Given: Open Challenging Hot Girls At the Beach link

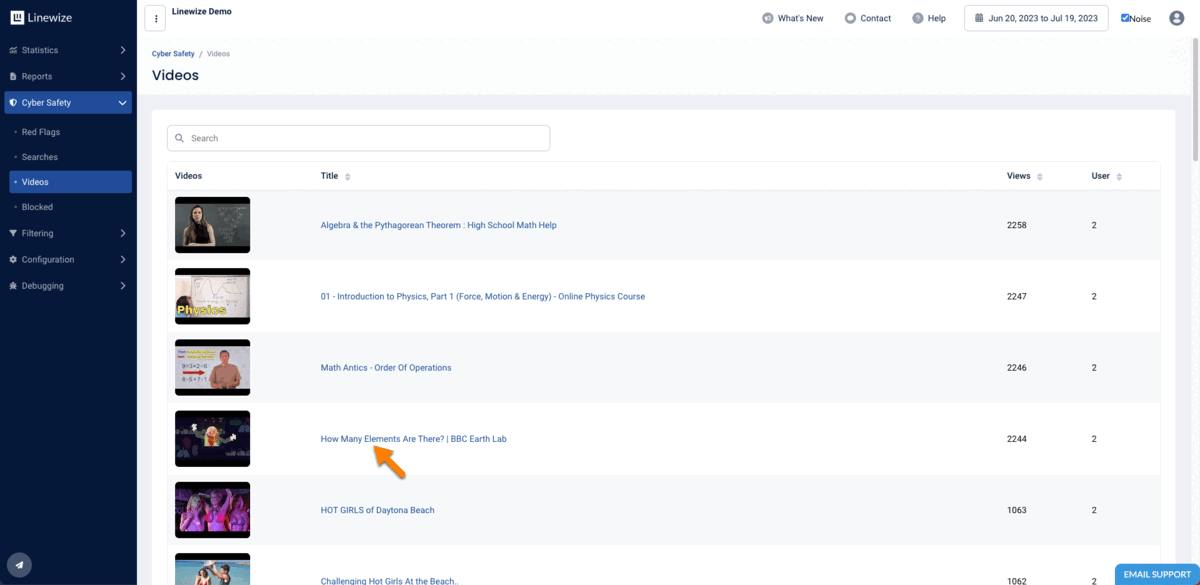Looking at the screenshot, I should click(389, 581).
